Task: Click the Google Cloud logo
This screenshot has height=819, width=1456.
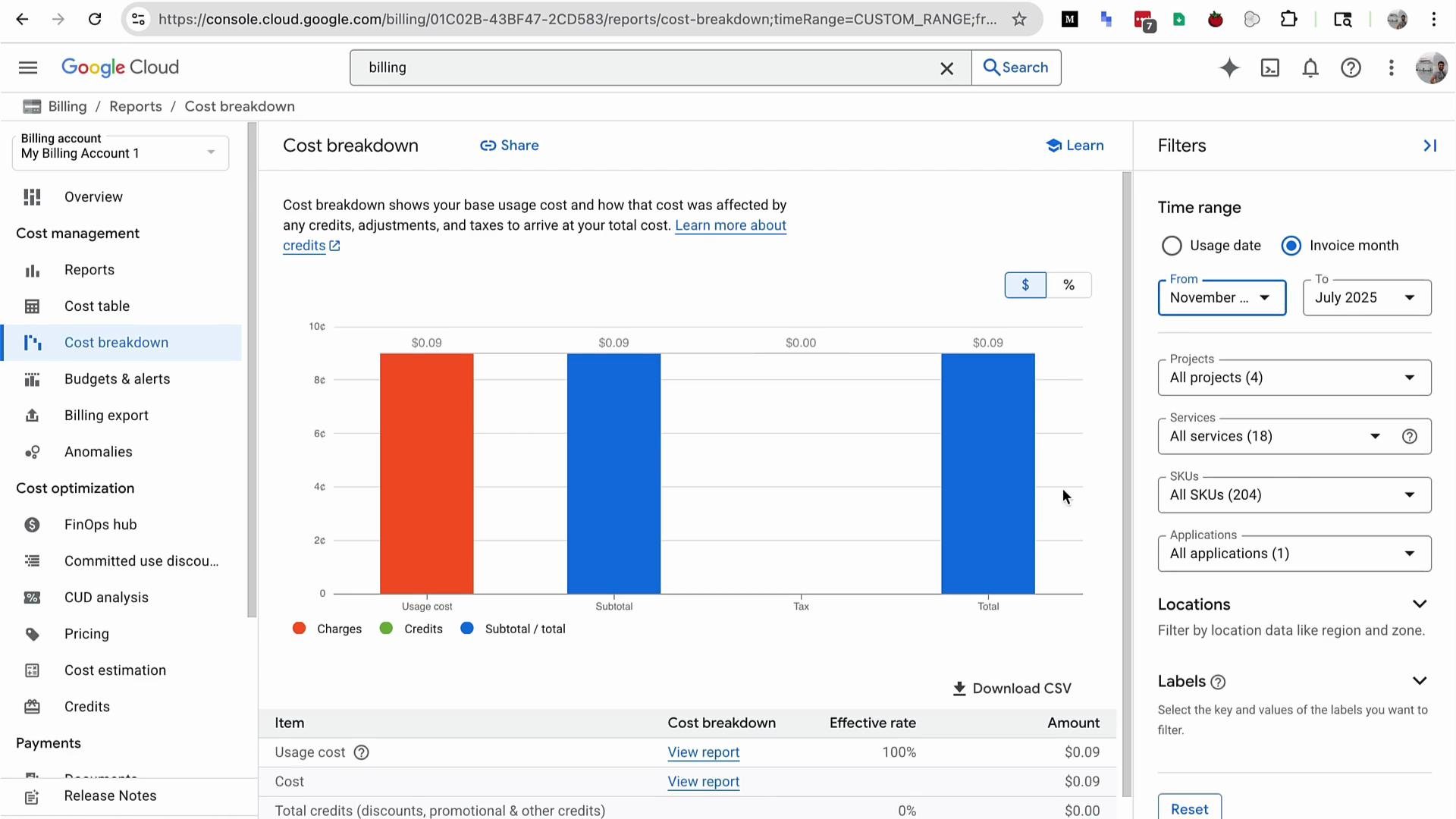Action: [120, 67]
